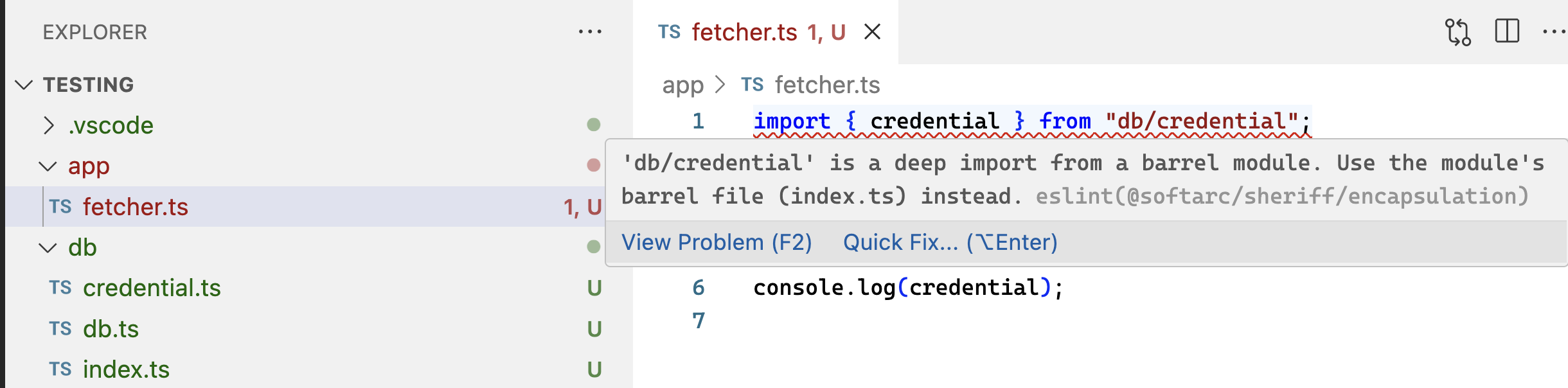Viewport: 1568px width, 388px height.
Task: Click the View Problem (F2) link
Action: click(x=717, y=242)
